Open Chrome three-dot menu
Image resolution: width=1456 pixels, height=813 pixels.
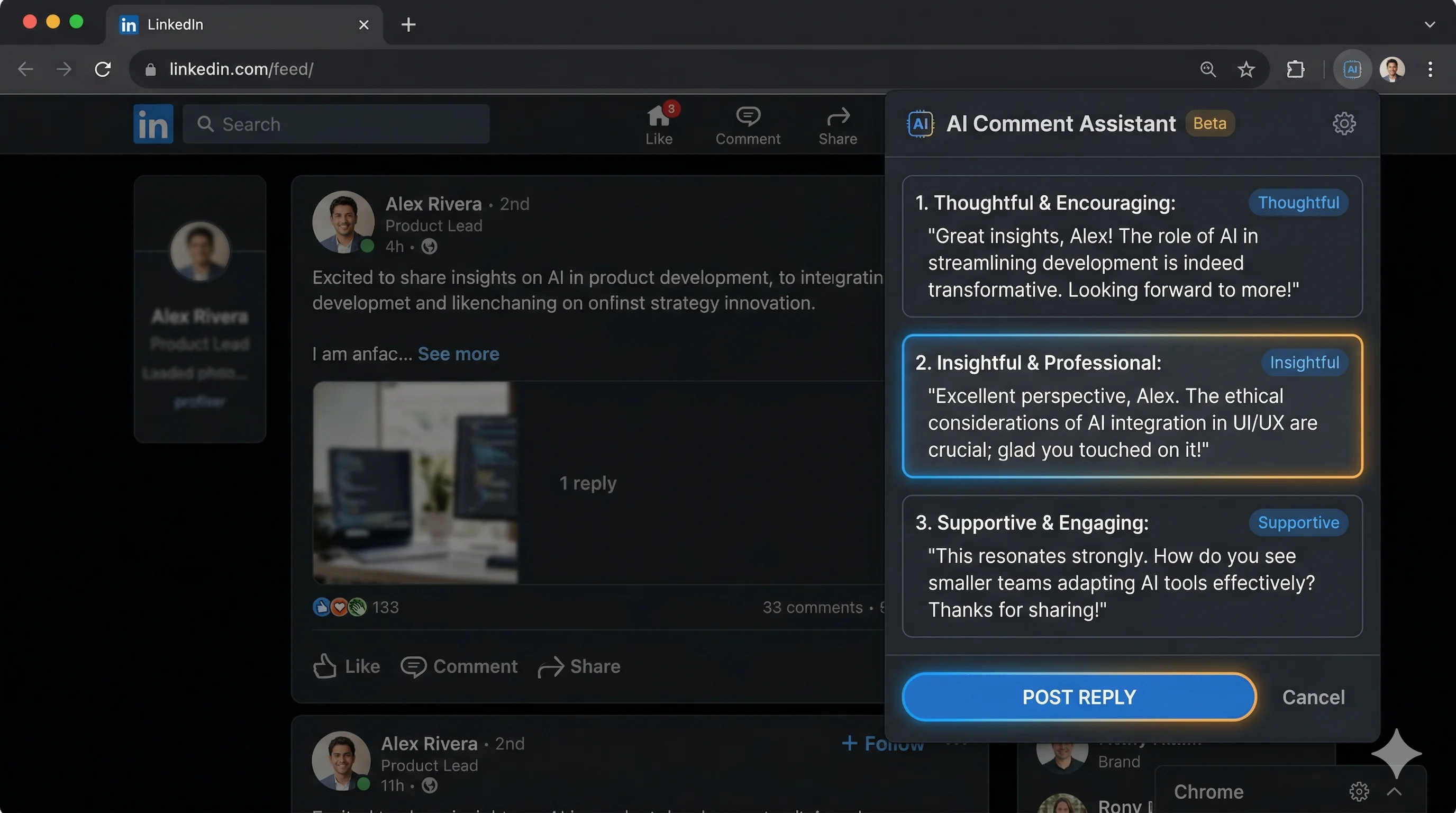coord(1430,69)
